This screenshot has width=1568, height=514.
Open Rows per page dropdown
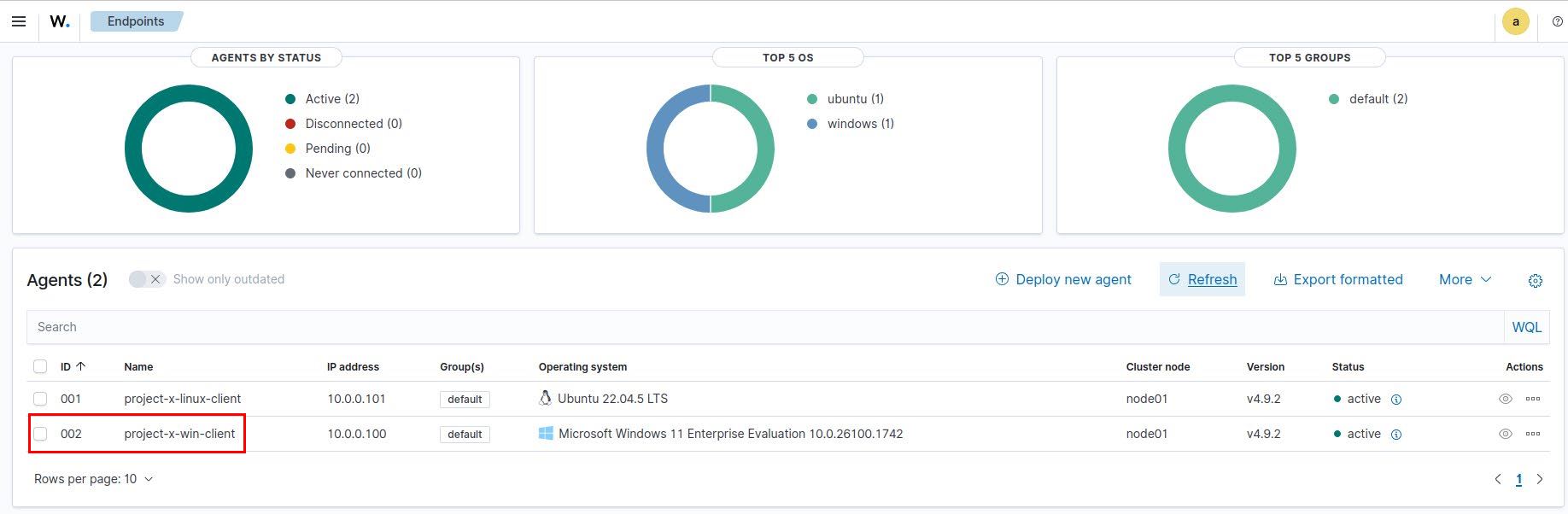[x=93, y=479]
